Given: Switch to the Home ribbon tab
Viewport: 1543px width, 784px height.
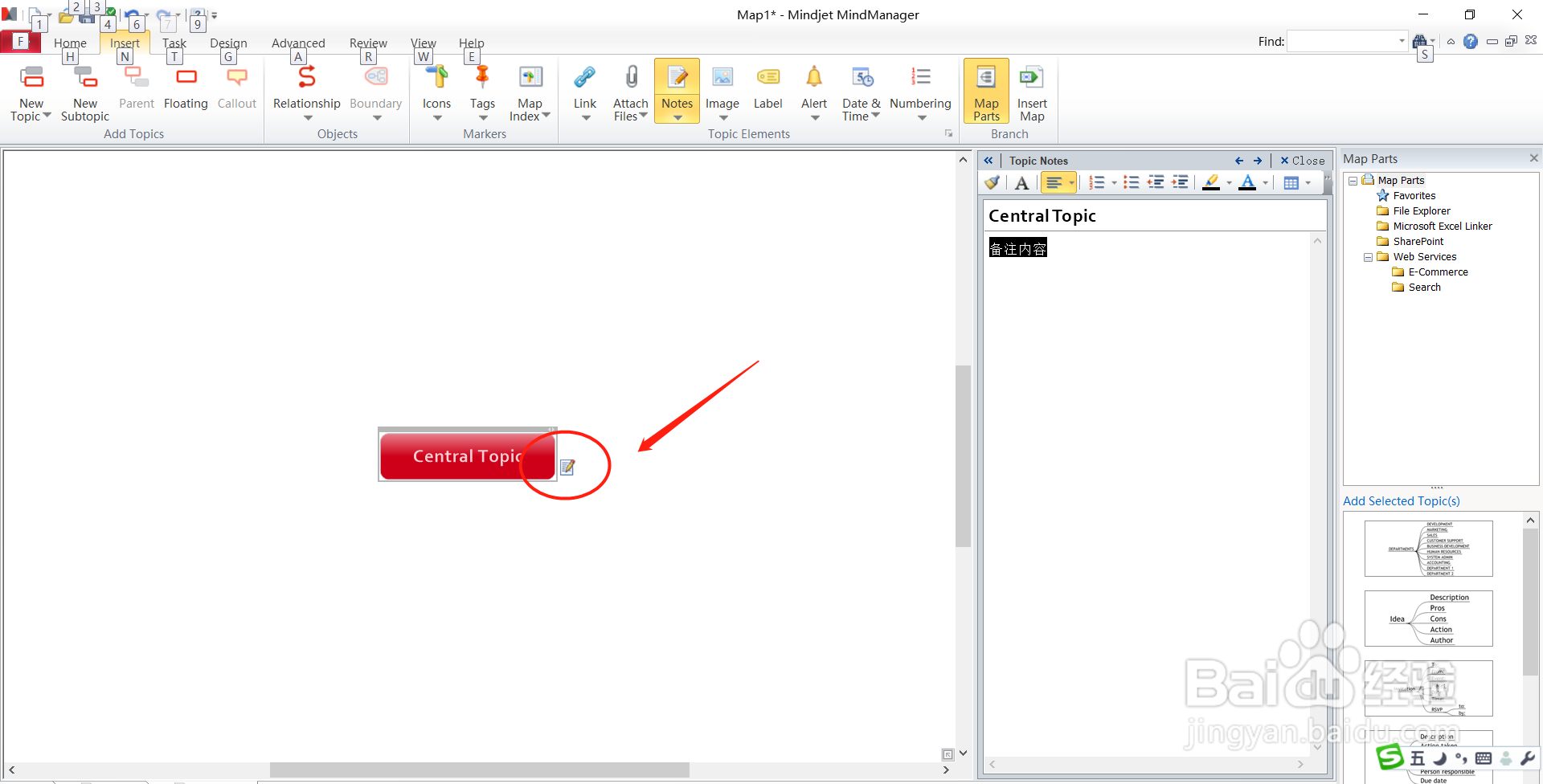Looking at the screenshot, I should click(70, 43).
